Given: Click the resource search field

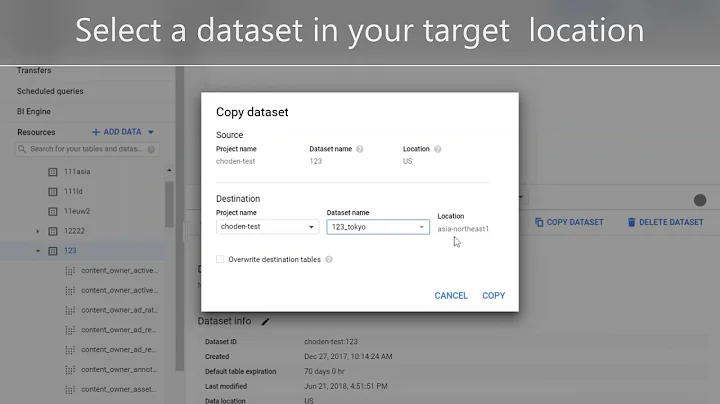Looking at the screenshot, I should 87,149.
